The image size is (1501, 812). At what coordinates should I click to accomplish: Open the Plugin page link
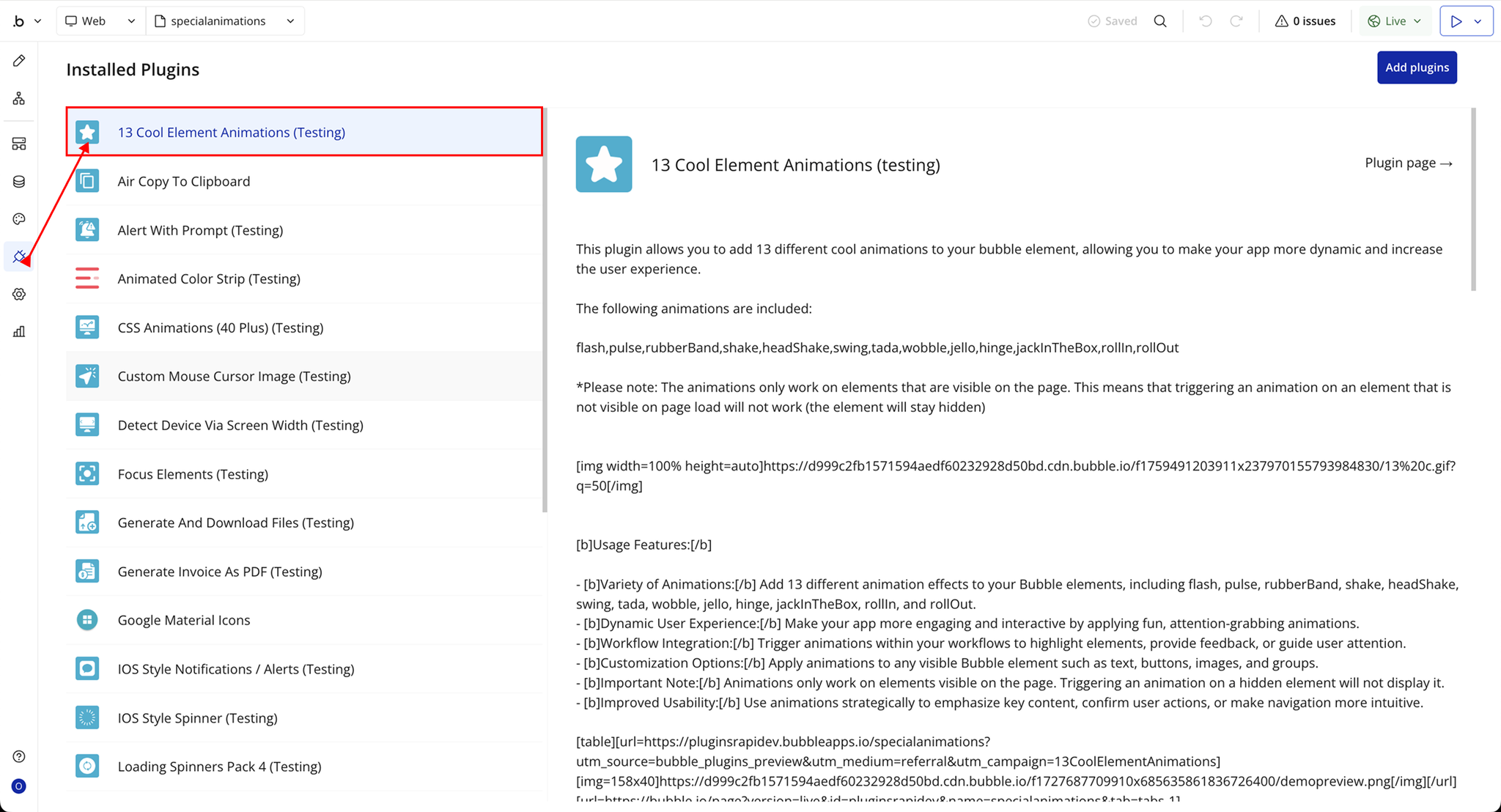point(1408,163)
